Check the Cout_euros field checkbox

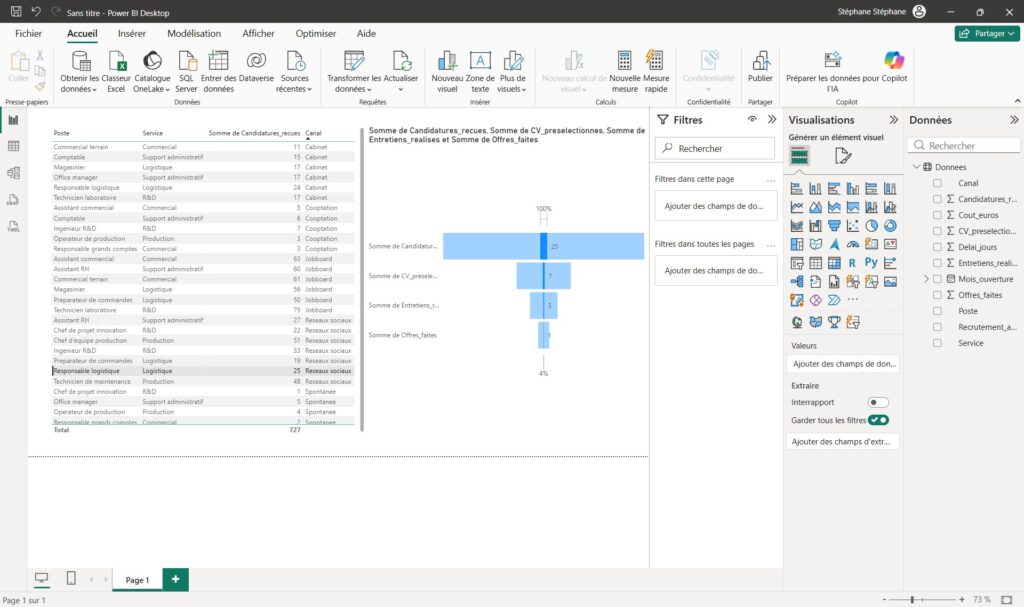click(937, 215)
